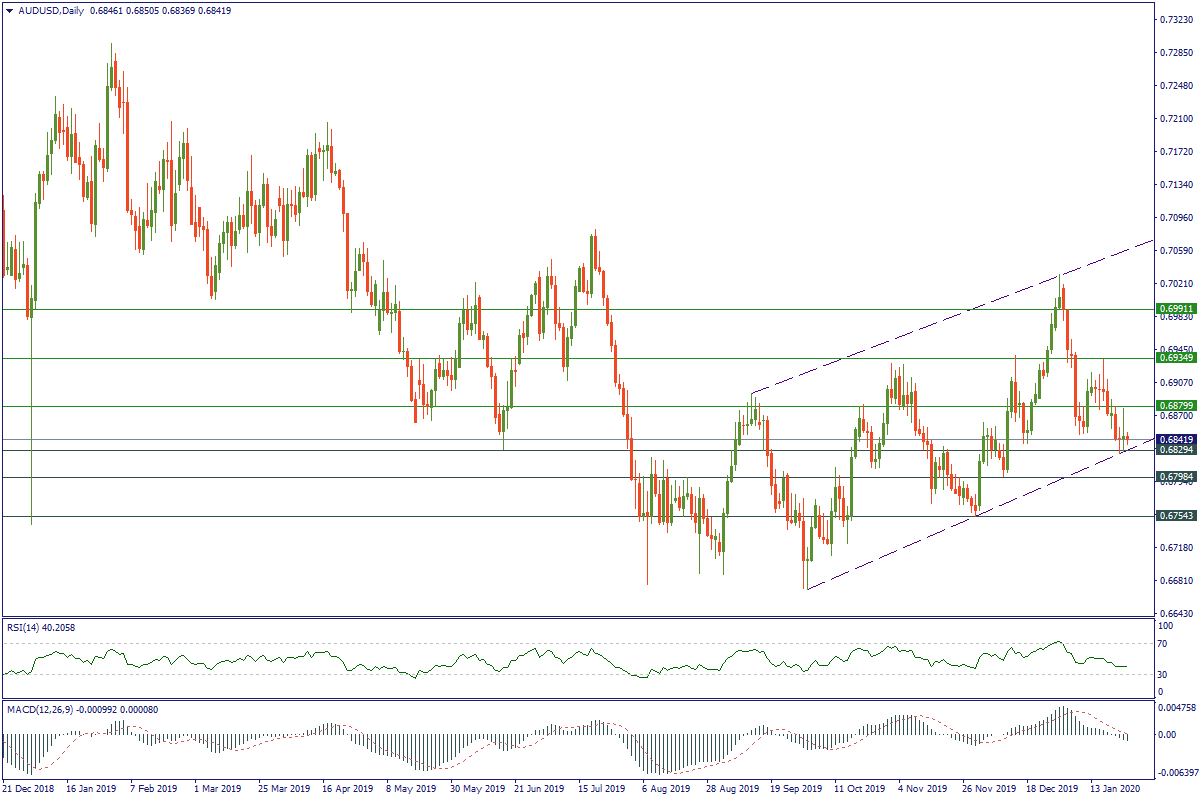Click the 0.73230 price scale value
The image size is (1200, 800).
click(1172, 19)
